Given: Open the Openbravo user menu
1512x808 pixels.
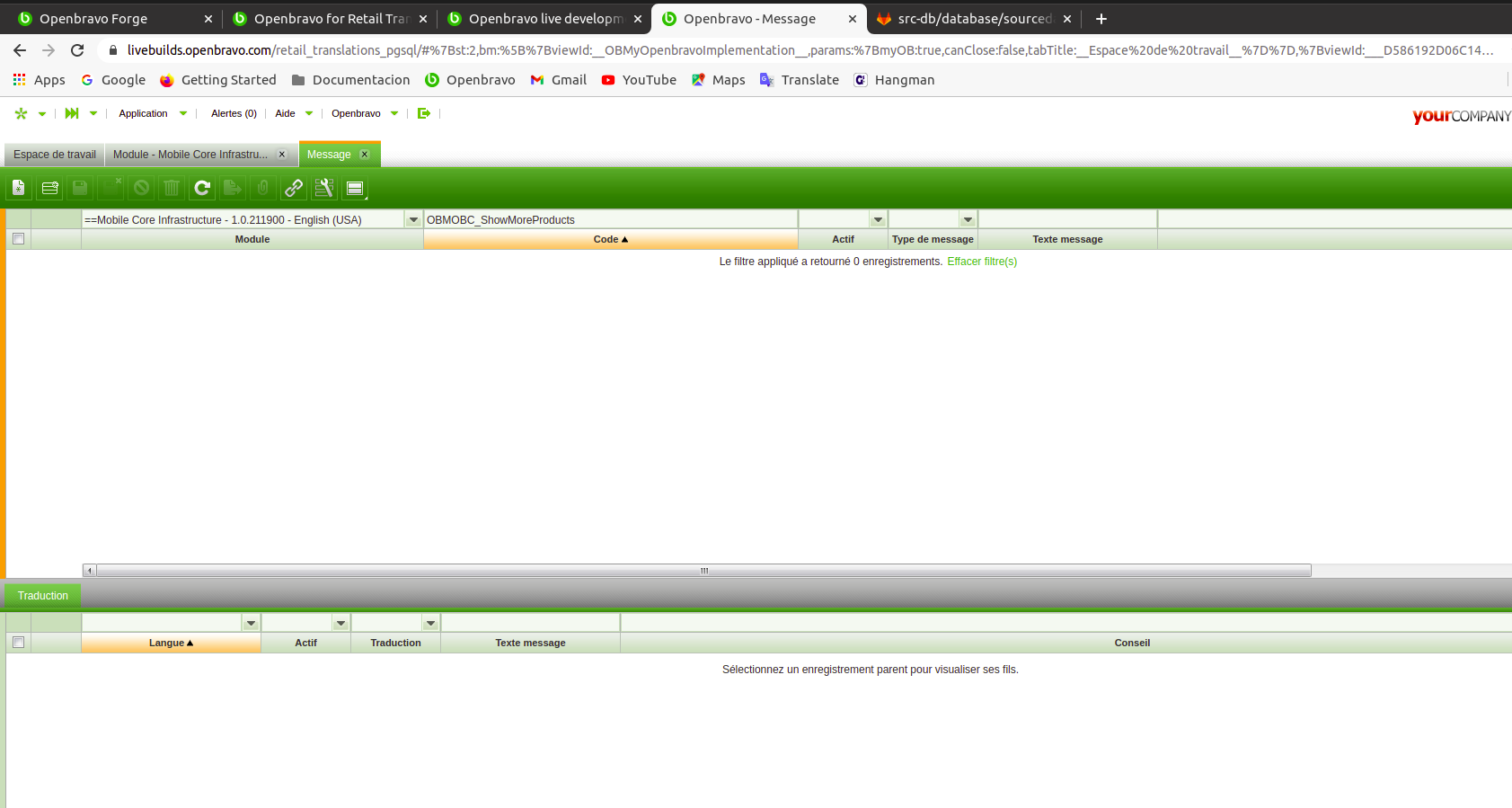Looking at the screenshot, I should point(356,113).
